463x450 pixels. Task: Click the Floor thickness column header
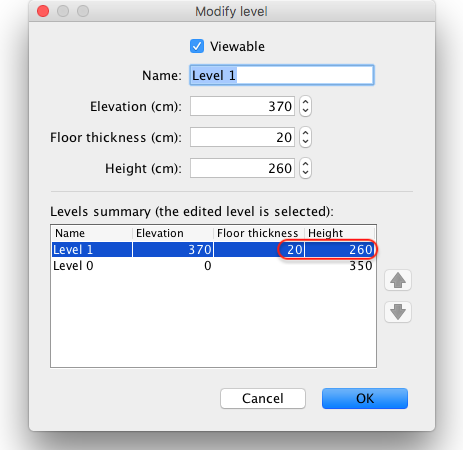point(259,233)
